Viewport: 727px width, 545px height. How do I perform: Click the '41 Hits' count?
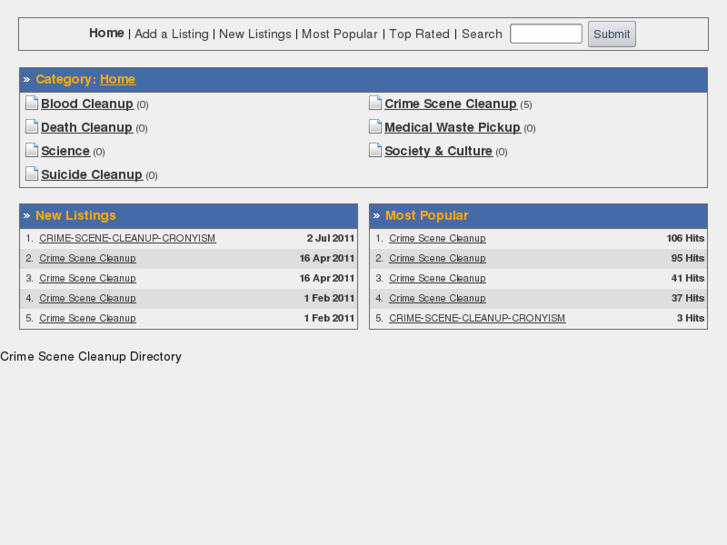pyautogui.click(x=688, y=278)
